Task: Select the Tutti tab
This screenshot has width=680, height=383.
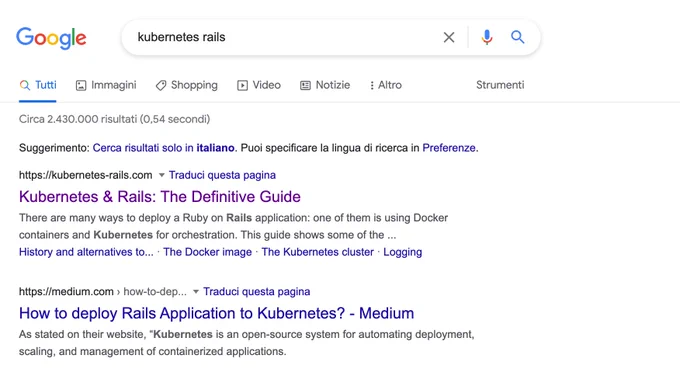Action: (38, 85)
